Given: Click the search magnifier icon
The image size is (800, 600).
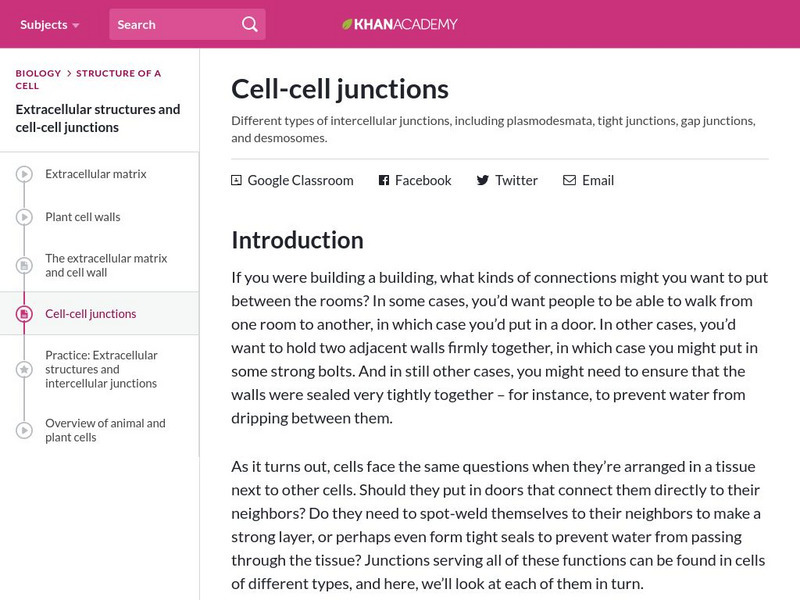Looking at the screenshot, I should click(250, 24).
